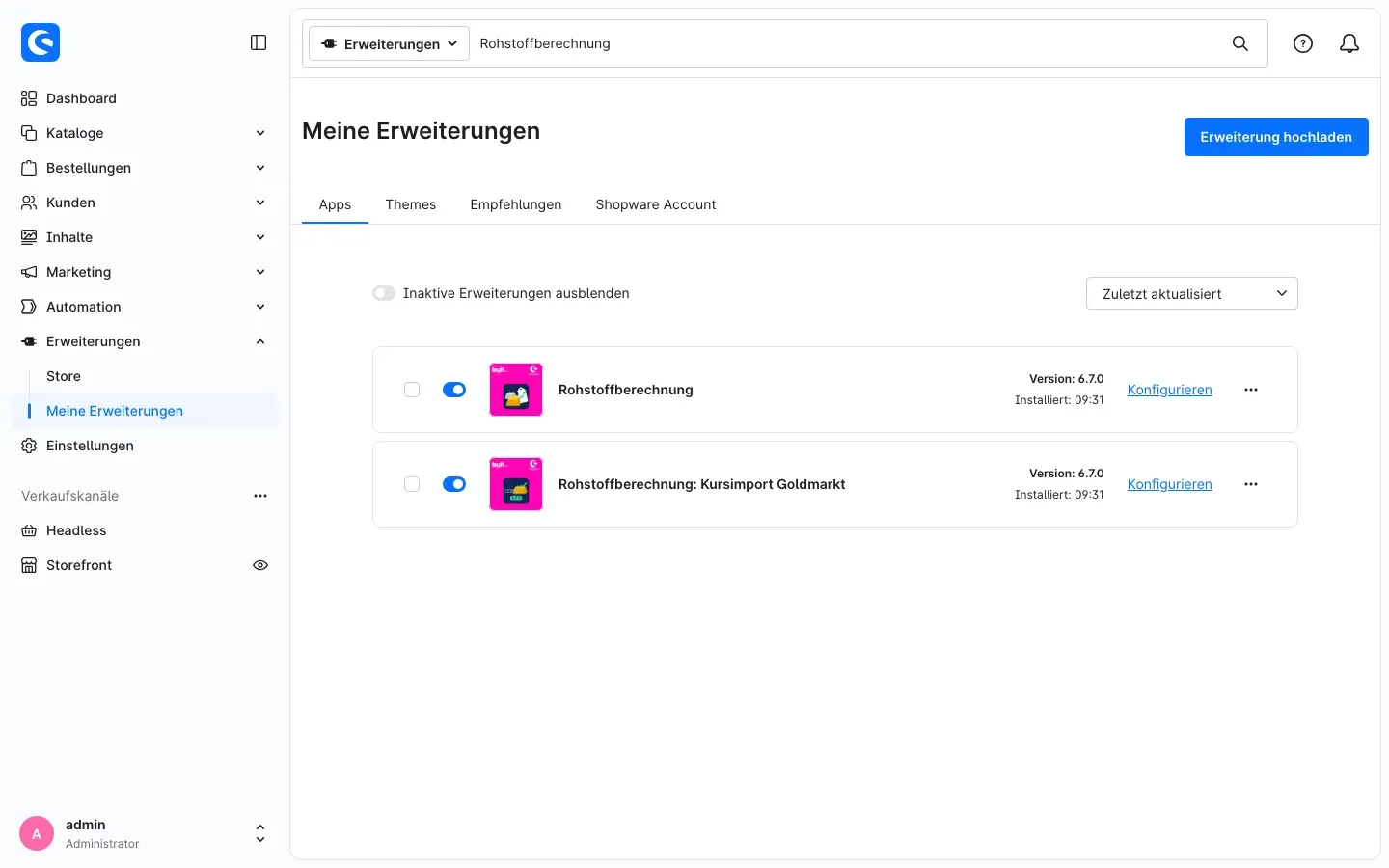The width and height of the screenshot is (1389, 868).
Task: Open the Erweiterungen search scope dropdown
Action: point(390,43)
